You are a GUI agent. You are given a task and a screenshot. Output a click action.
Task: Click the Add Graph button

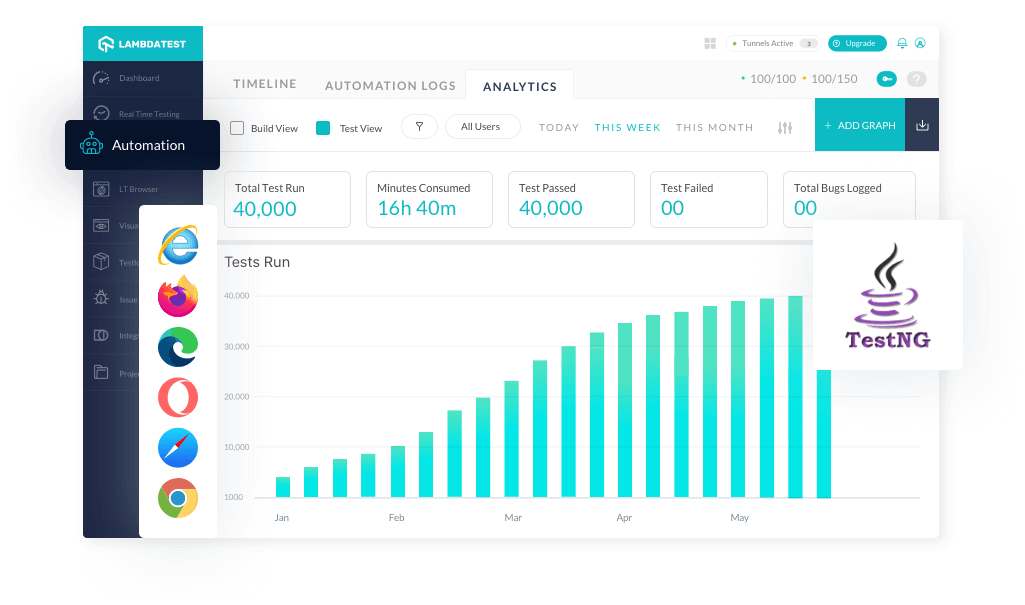[x=859, y=125]
